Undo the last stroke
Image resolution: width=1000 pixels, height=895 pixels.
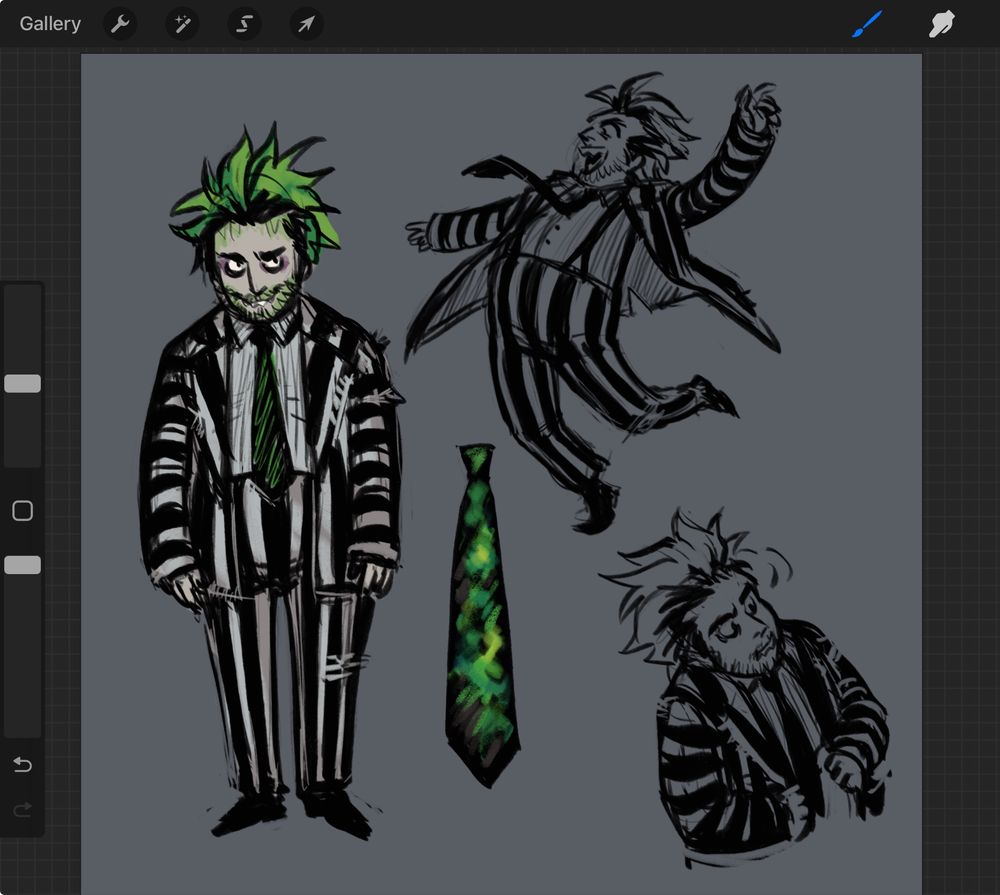22,764
